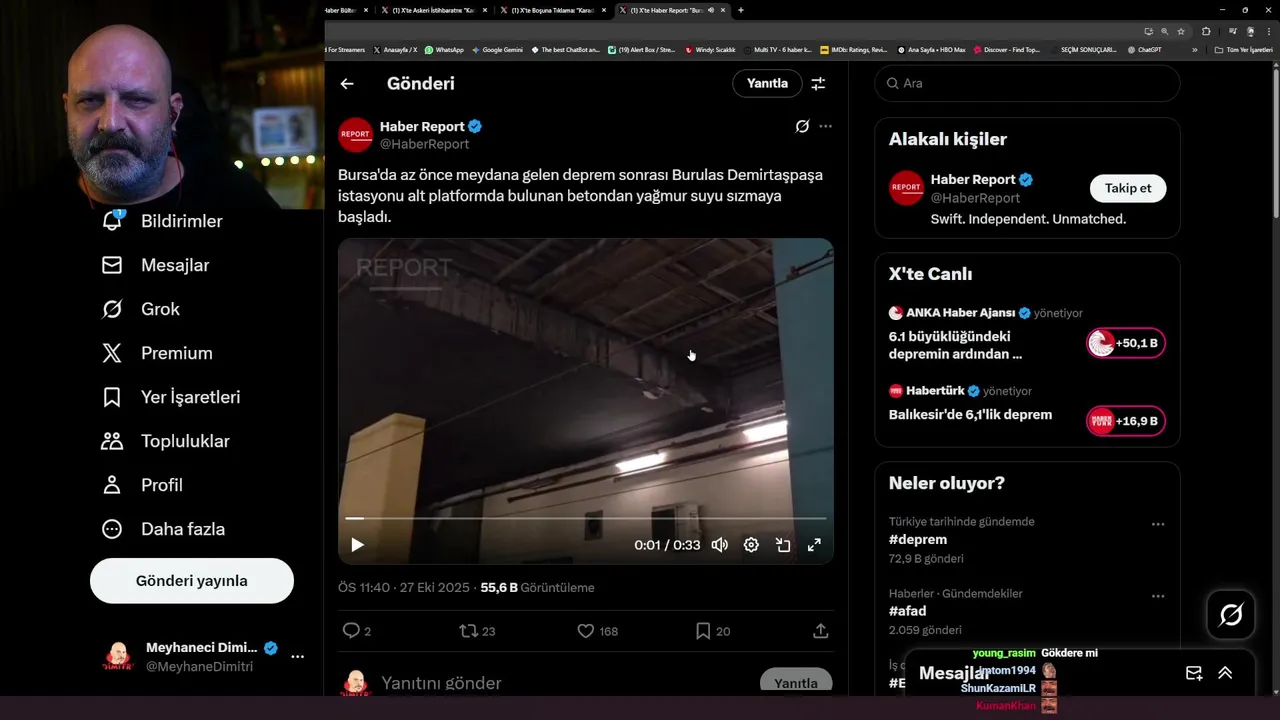This screenshot has width=1280, height=720.
Task: Open ANKA Haber Ajansı live broadcast +50,1 B
Action: 1126,344
